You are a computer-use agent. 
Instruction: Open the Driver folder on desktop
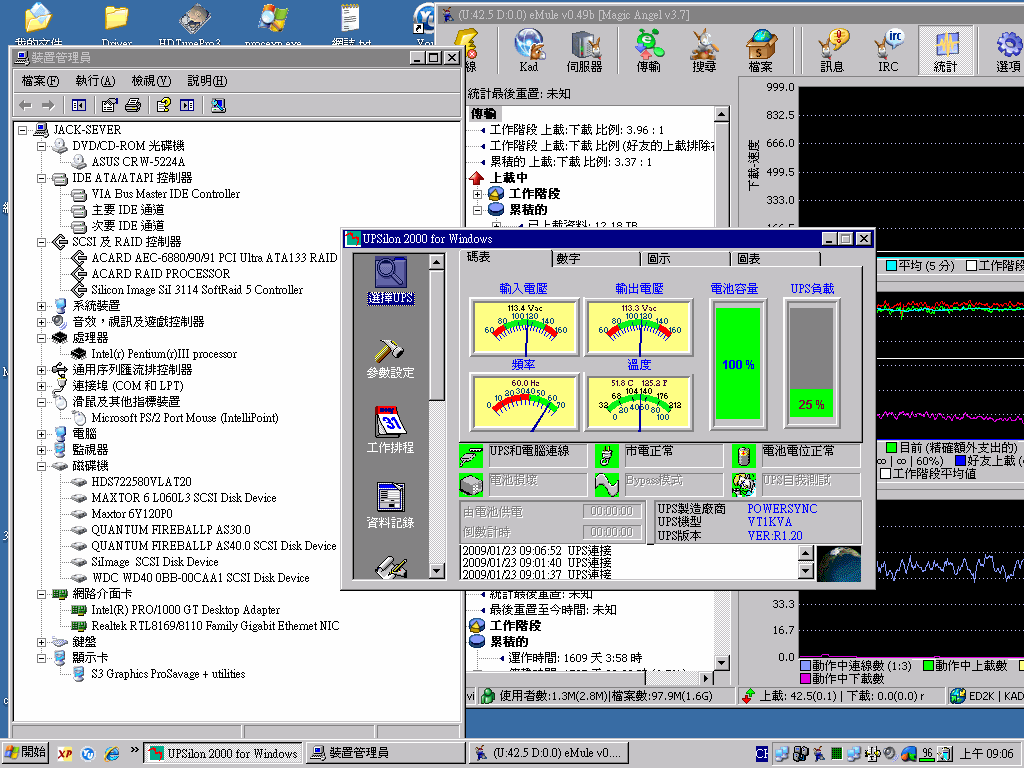coord(117,25)
